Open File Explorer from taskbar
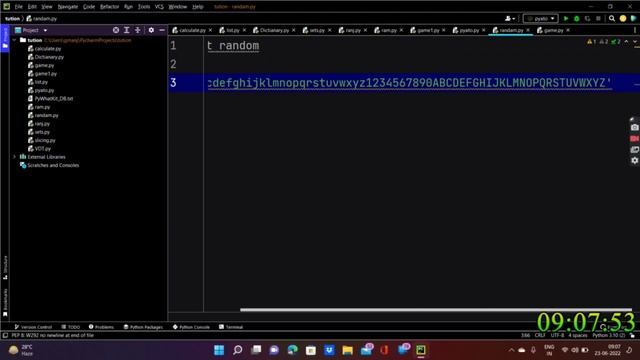The image size is (640, 360). (x=347, y=350)
